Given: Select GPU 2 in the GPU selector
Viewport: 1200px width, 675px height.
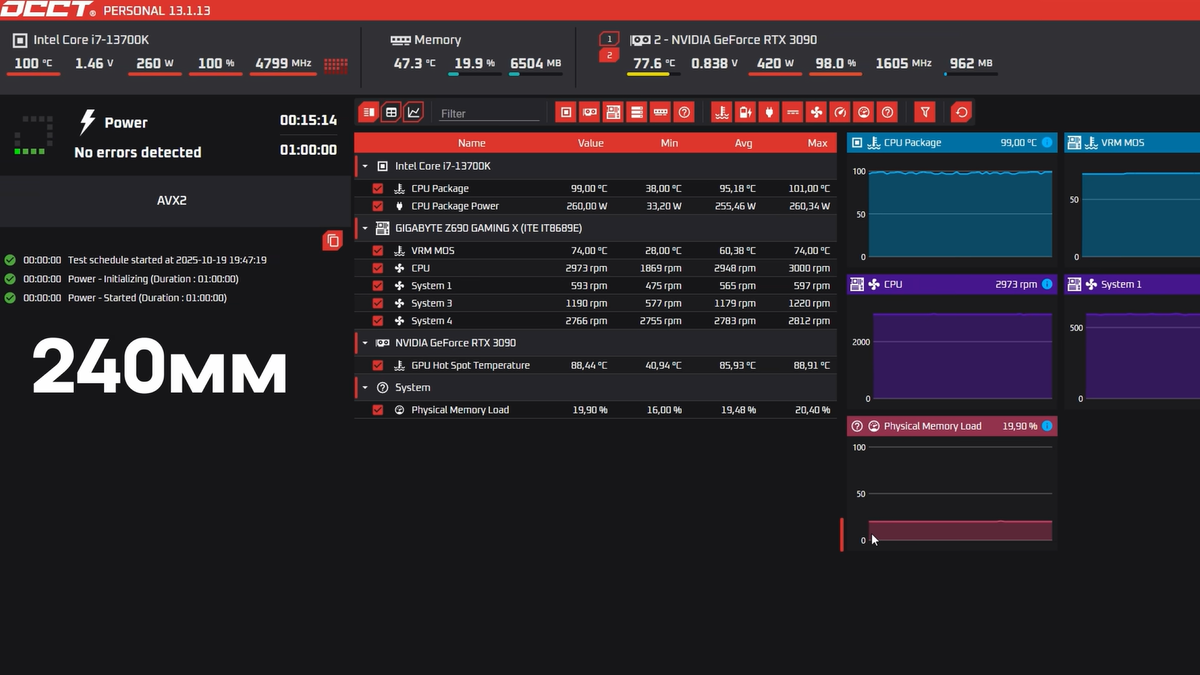Looking at the screenshot, I should pos(609,55).
